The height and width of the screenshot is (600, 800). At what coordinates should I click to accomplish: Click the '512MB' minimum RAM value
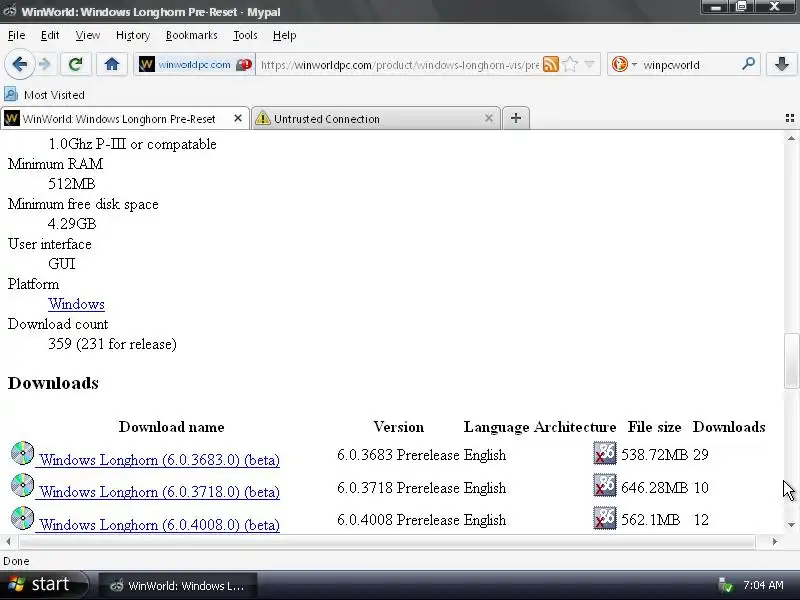pyautogui.click(x=72, y=184)
